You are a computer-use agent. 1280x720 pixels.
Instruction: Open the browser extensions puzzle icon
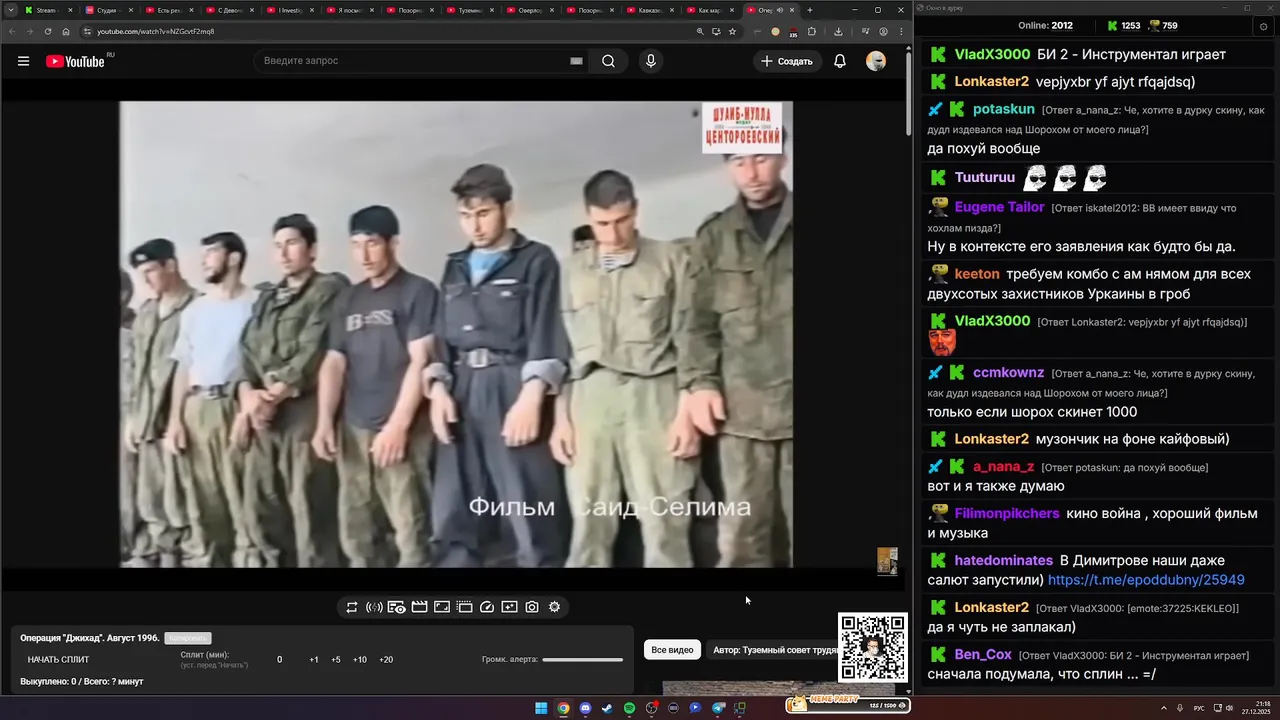click(x=812, y=31)
